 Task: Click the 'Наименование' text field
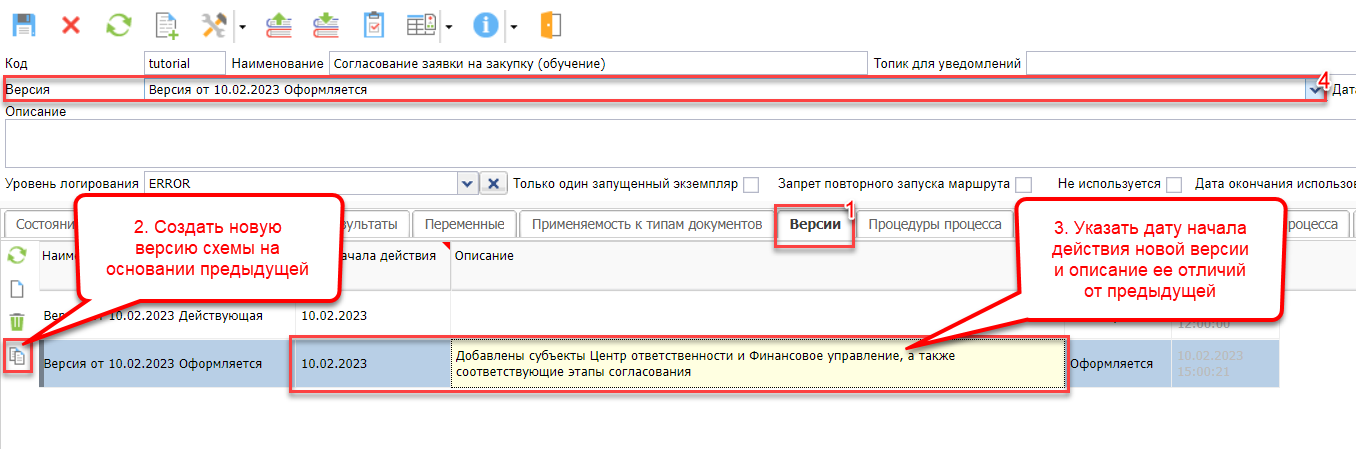point(597,64)
